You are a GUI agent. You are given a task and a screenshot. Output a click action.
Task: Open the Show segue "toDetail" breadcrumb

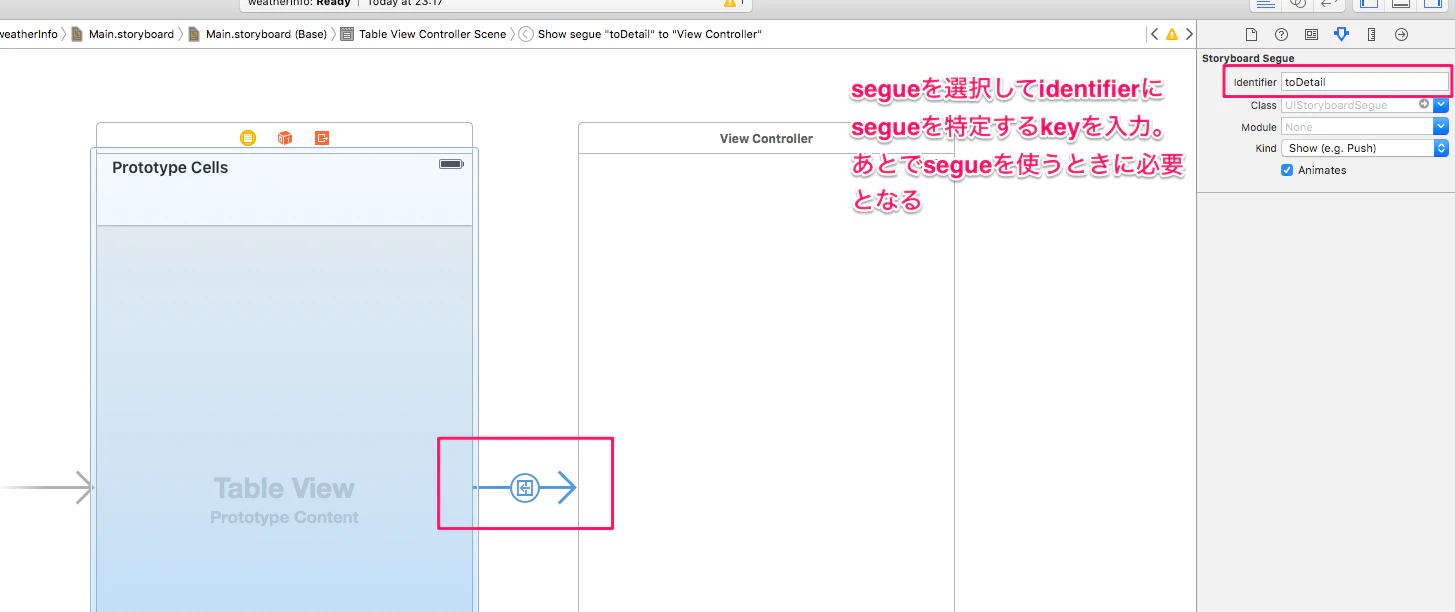[641, 34]
